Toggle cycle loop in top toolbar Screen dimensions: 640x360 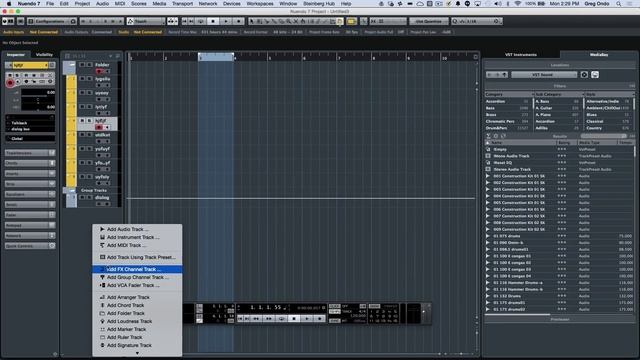tap(200, 21)
